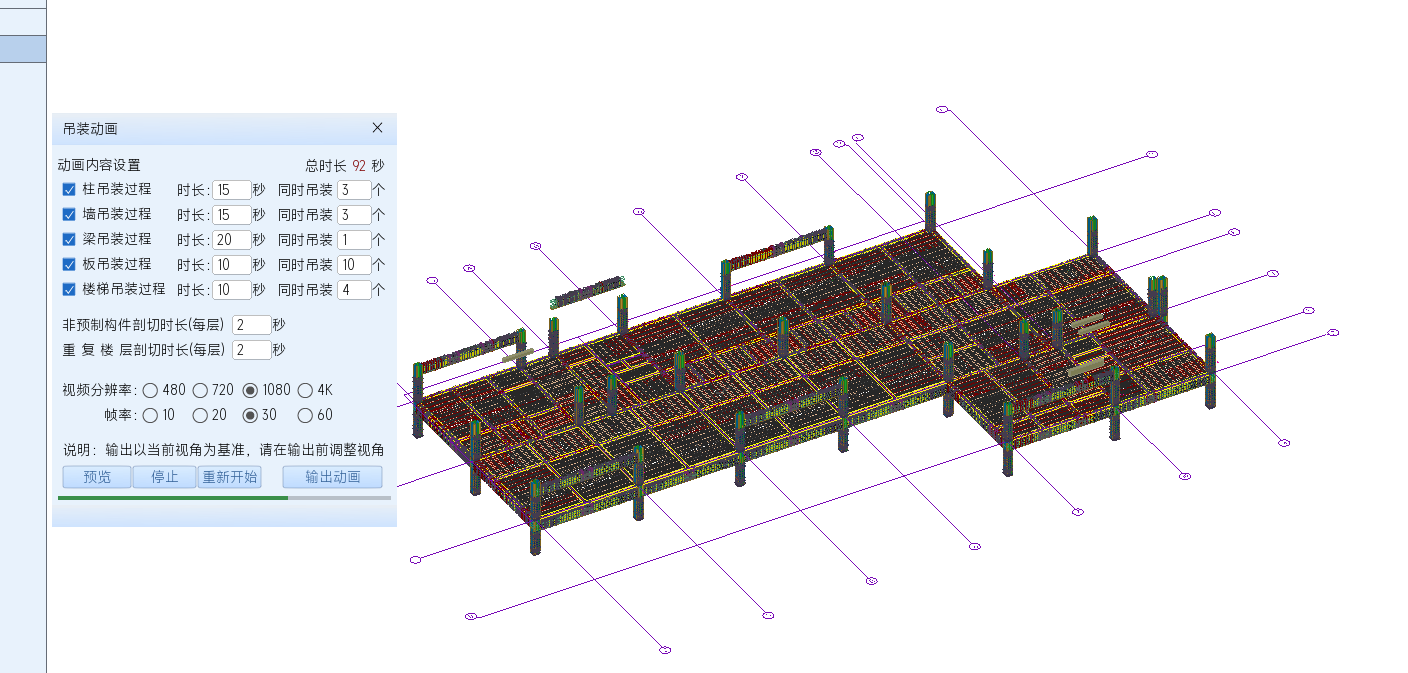Click the 预览 button
The height and width of the screenshot is (673, 1408).
coord(97,477)
